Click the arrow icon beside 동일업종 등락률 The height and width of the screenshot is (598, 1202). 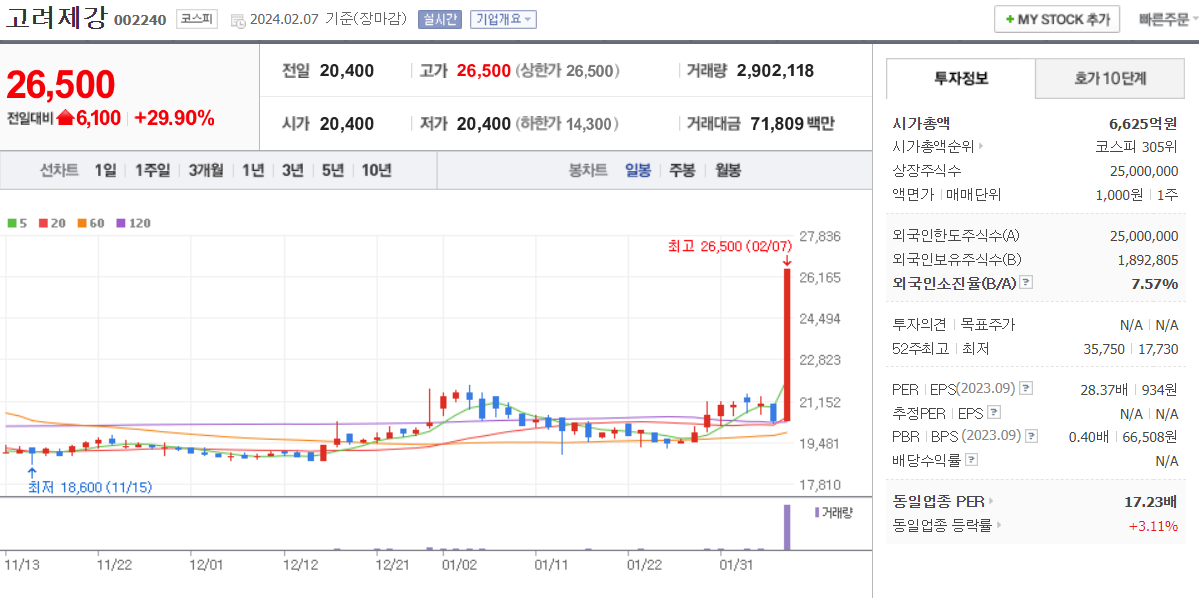[x=998, y=525]
